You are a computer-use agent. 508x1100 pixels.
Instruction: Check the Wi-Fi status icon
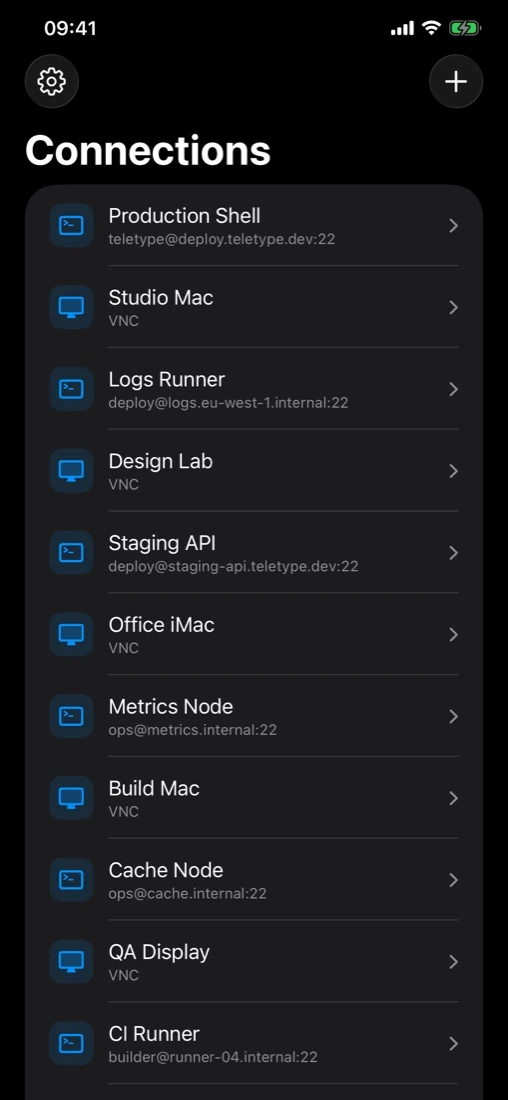click(x=432, y=28)
